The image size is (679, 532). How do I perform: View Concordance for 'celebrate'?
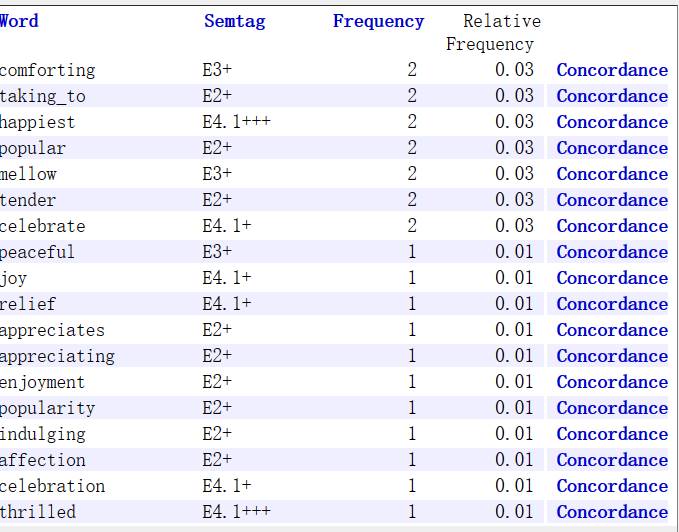coord(612,226)
